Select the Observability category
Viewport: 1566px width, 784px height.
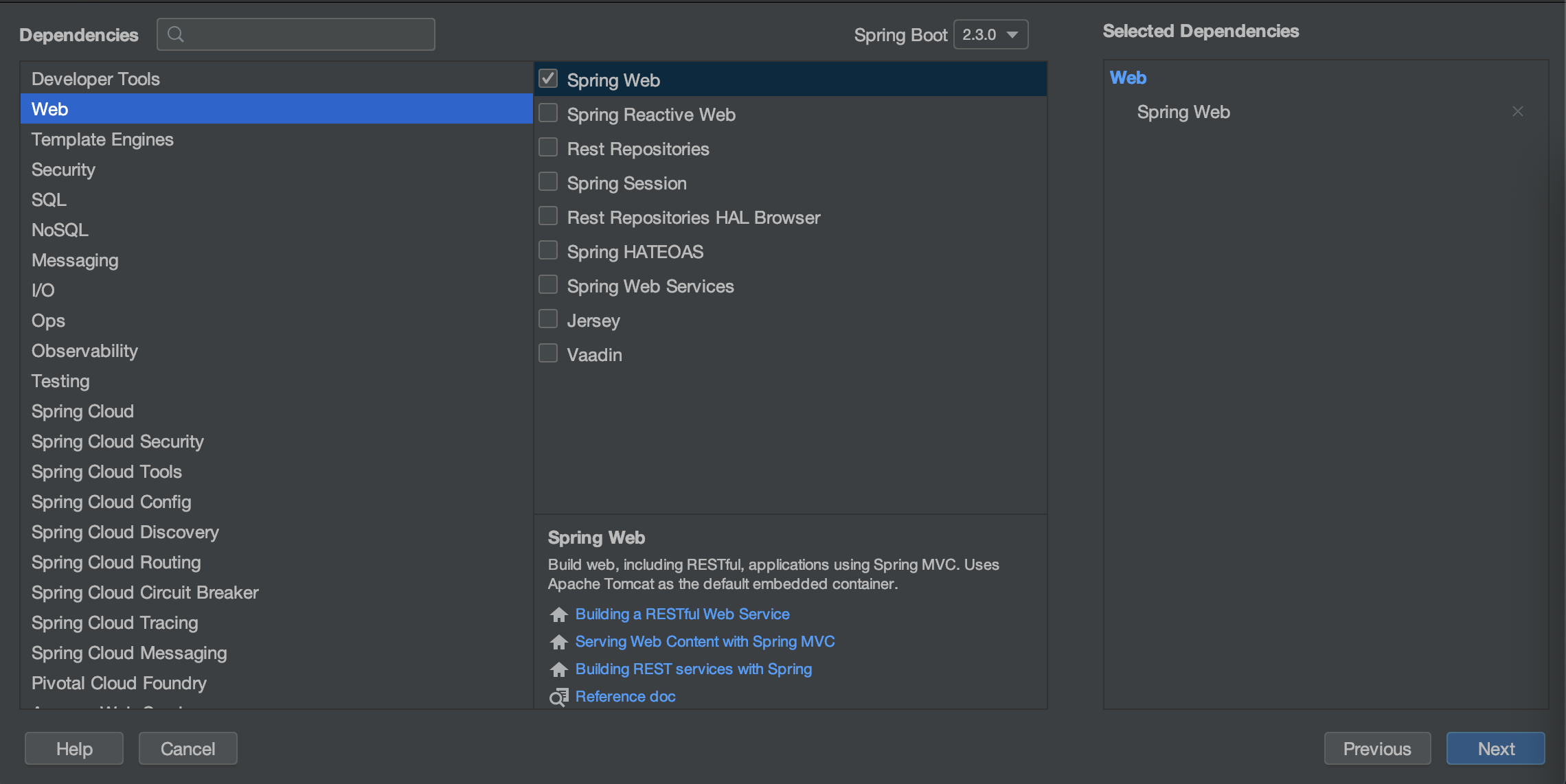(85, 350)
